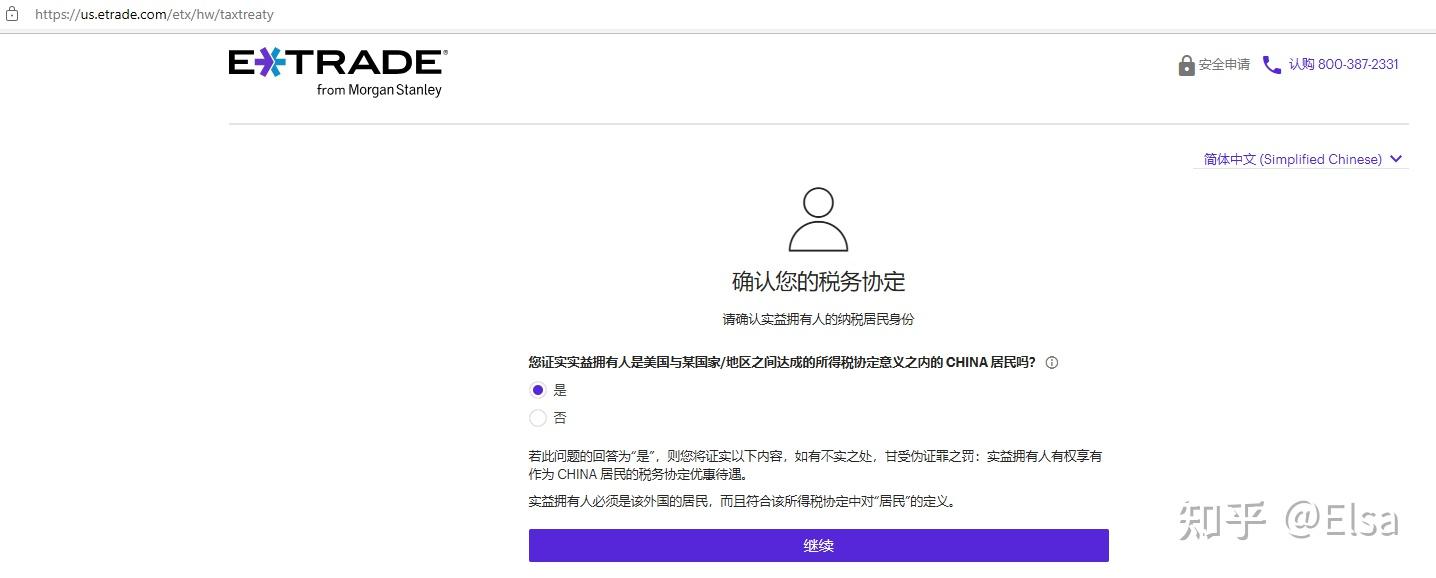Click the chevron arrow beside Simplified Chinese
This screenshot has width=1436, height=578.
point(1396,158)
